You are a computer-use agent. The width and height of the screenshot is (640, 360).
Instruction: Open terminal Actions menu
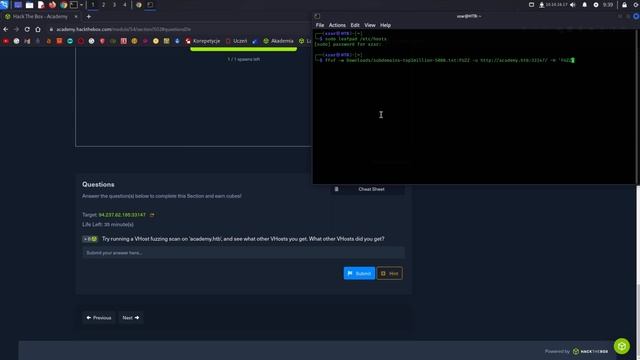[337, 25]
